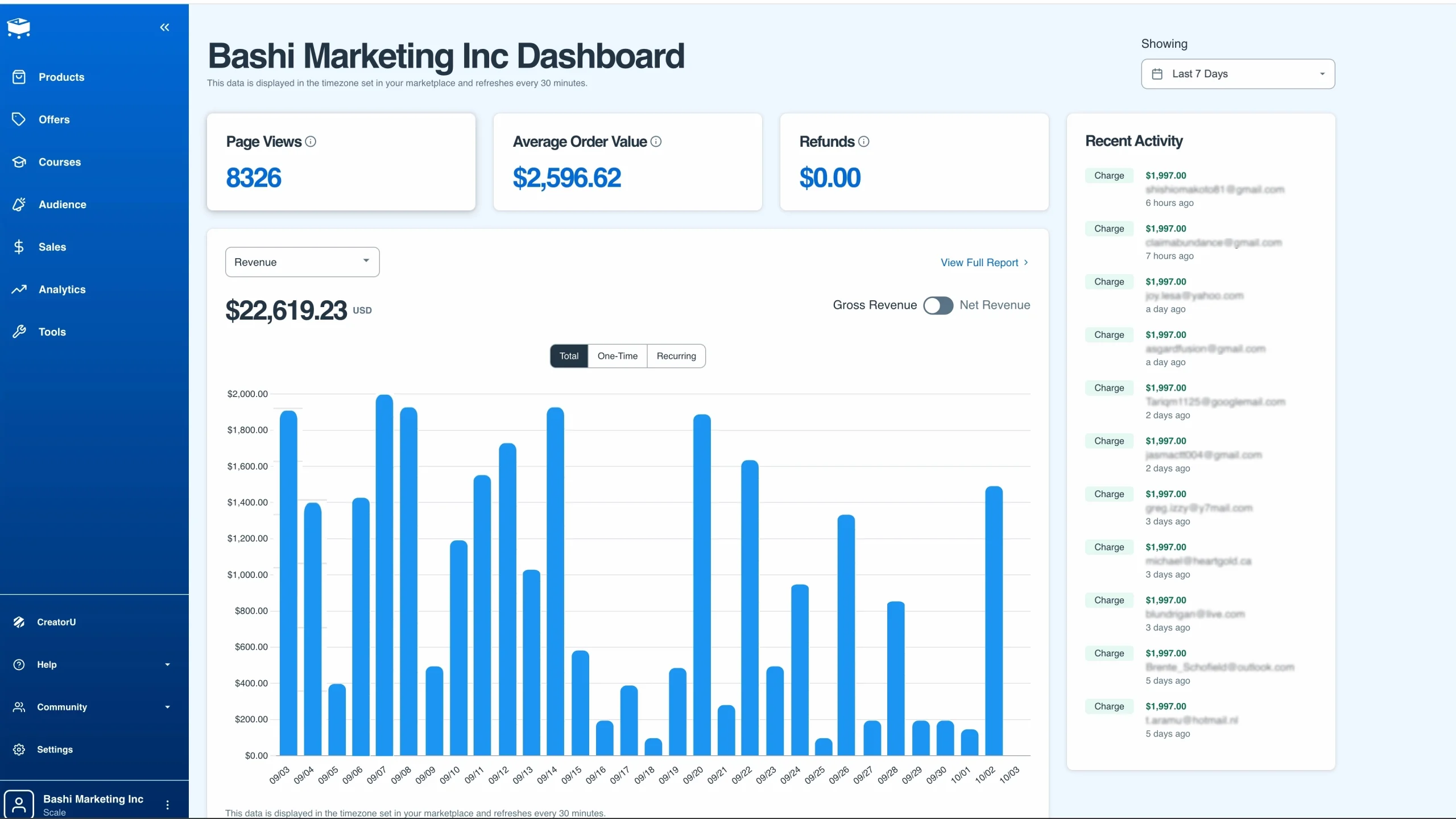Screen dimensions: 1456x819
Task: Click the Page Views card
Action: click(341, 162)
